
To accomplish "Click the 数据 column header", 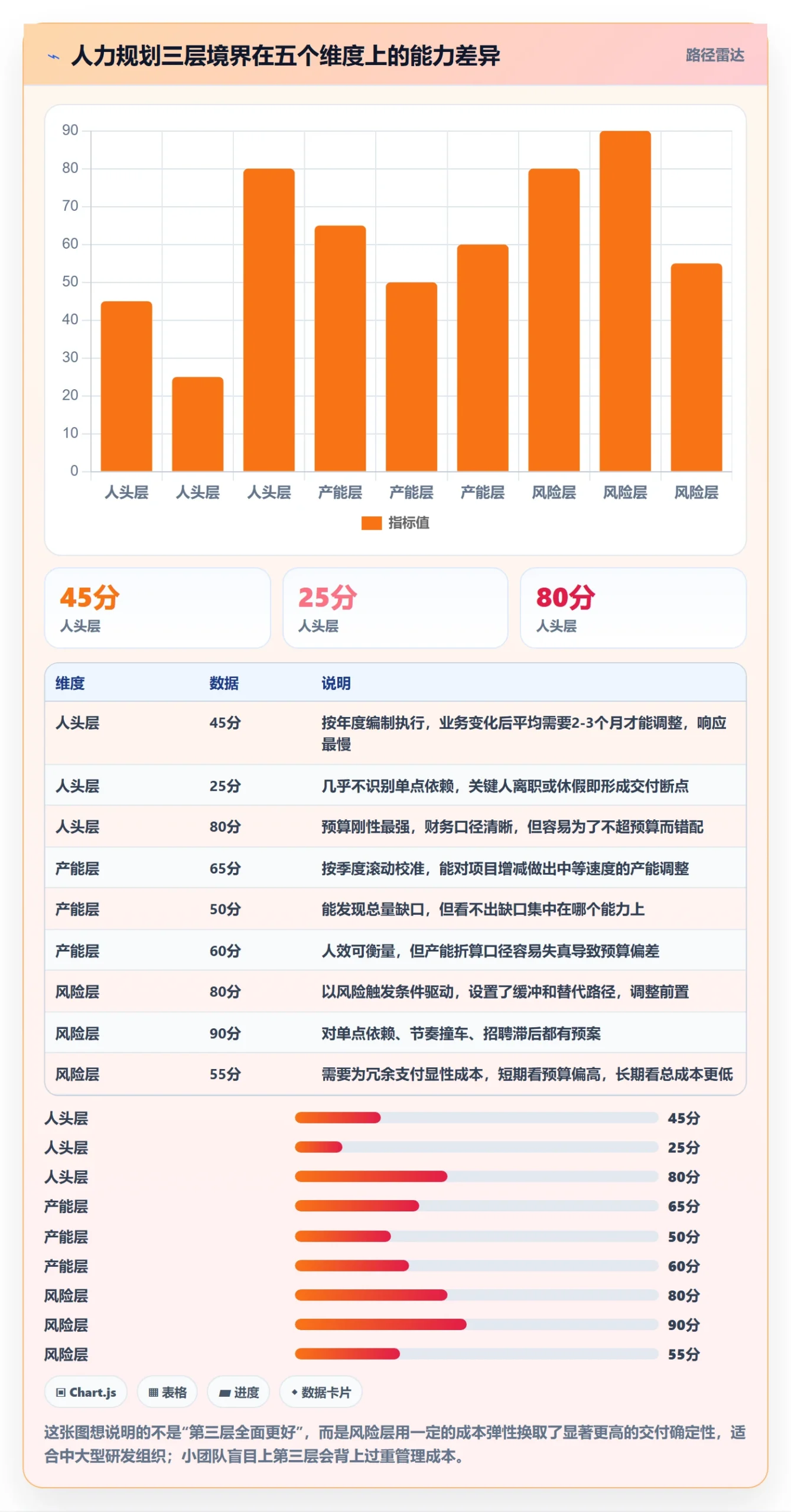I will 224,683.
